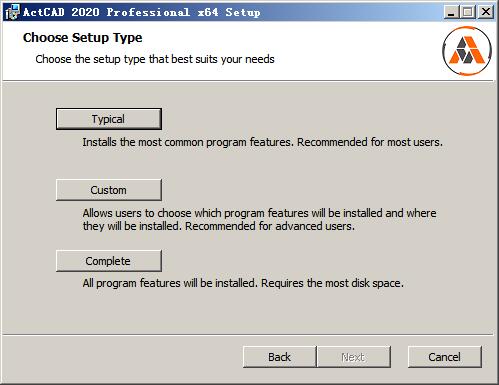This screenshot has width=499, height=385.
Task: Click the Choose Setup Type heading
Action: pyautogui.click(x=83, y=37)
